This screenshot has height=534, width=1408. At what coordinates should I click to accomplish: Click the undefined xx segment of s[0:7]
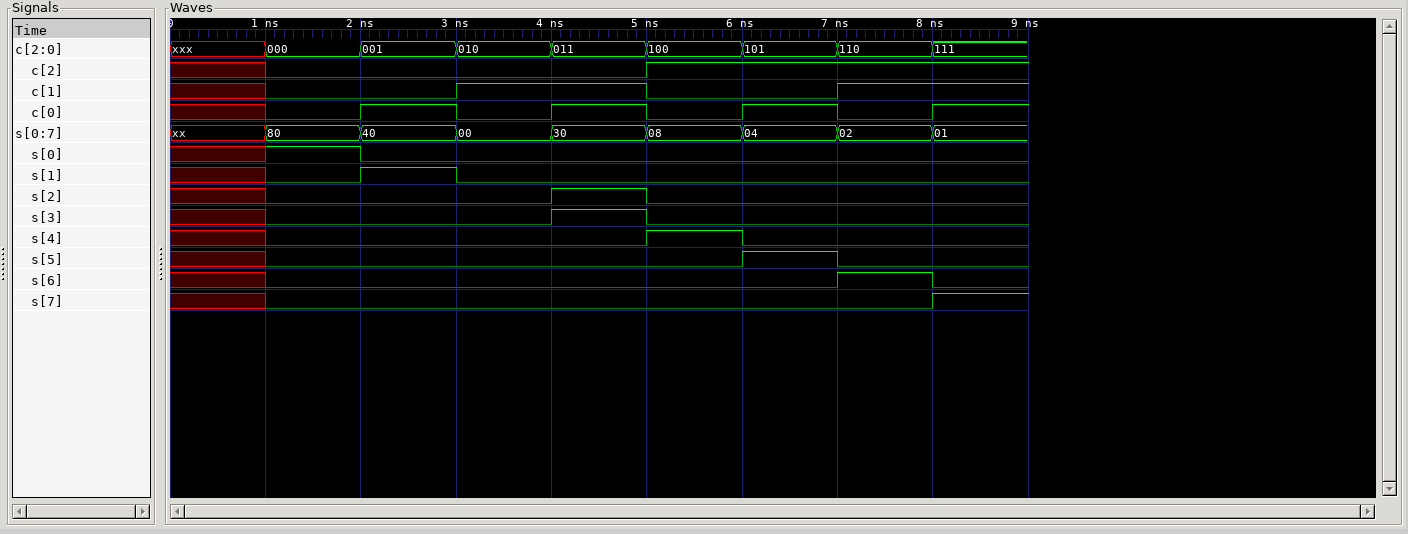218,133
